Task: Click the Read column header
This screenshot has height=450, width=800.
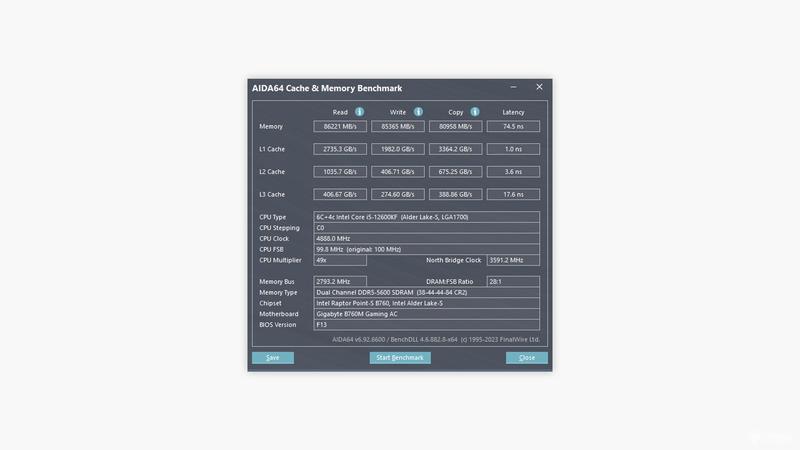Action: pyautogui.click(x=340, y=112)
